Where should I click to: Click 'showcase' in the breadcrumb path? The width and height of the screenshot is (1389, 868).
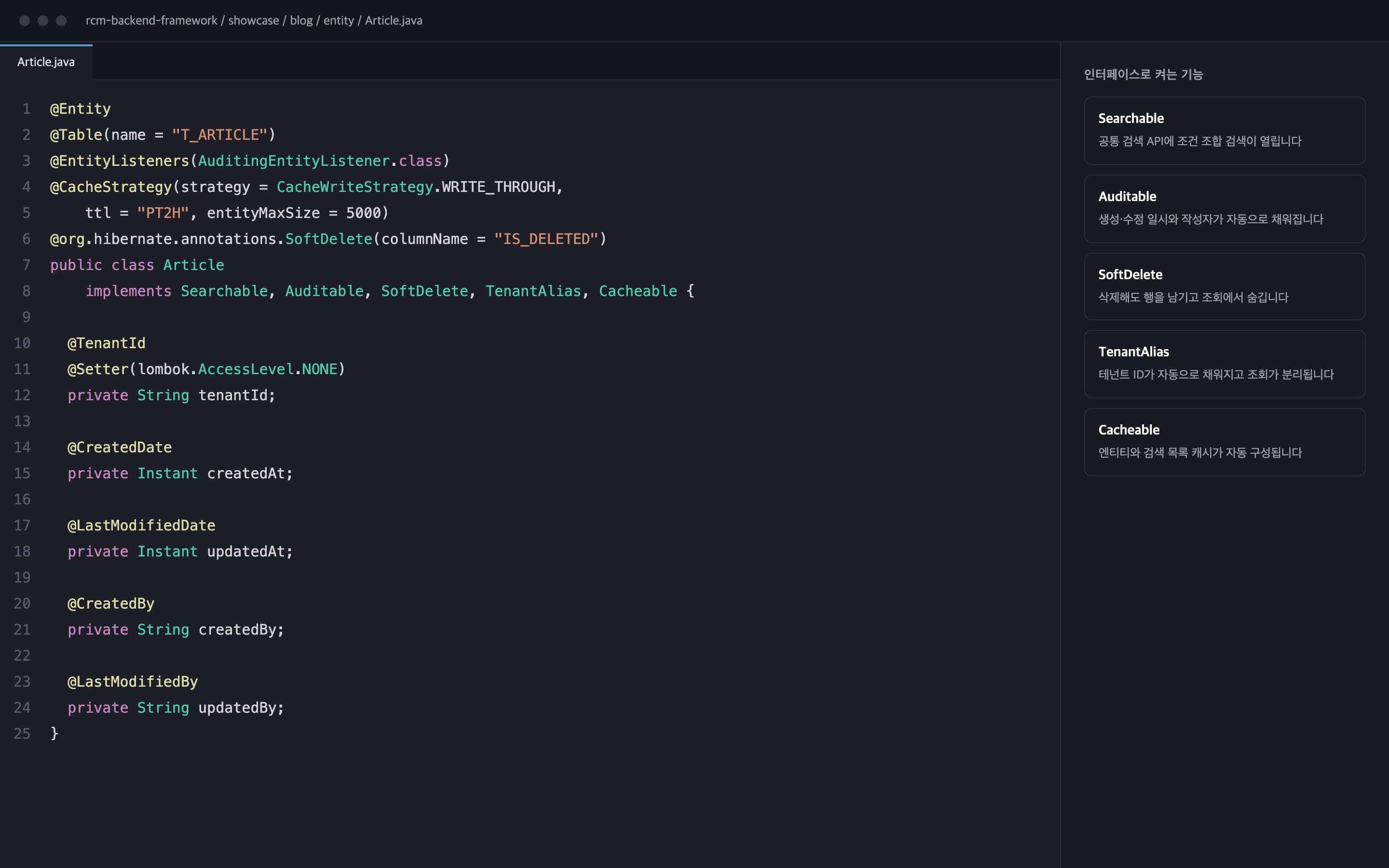[254, 21]
